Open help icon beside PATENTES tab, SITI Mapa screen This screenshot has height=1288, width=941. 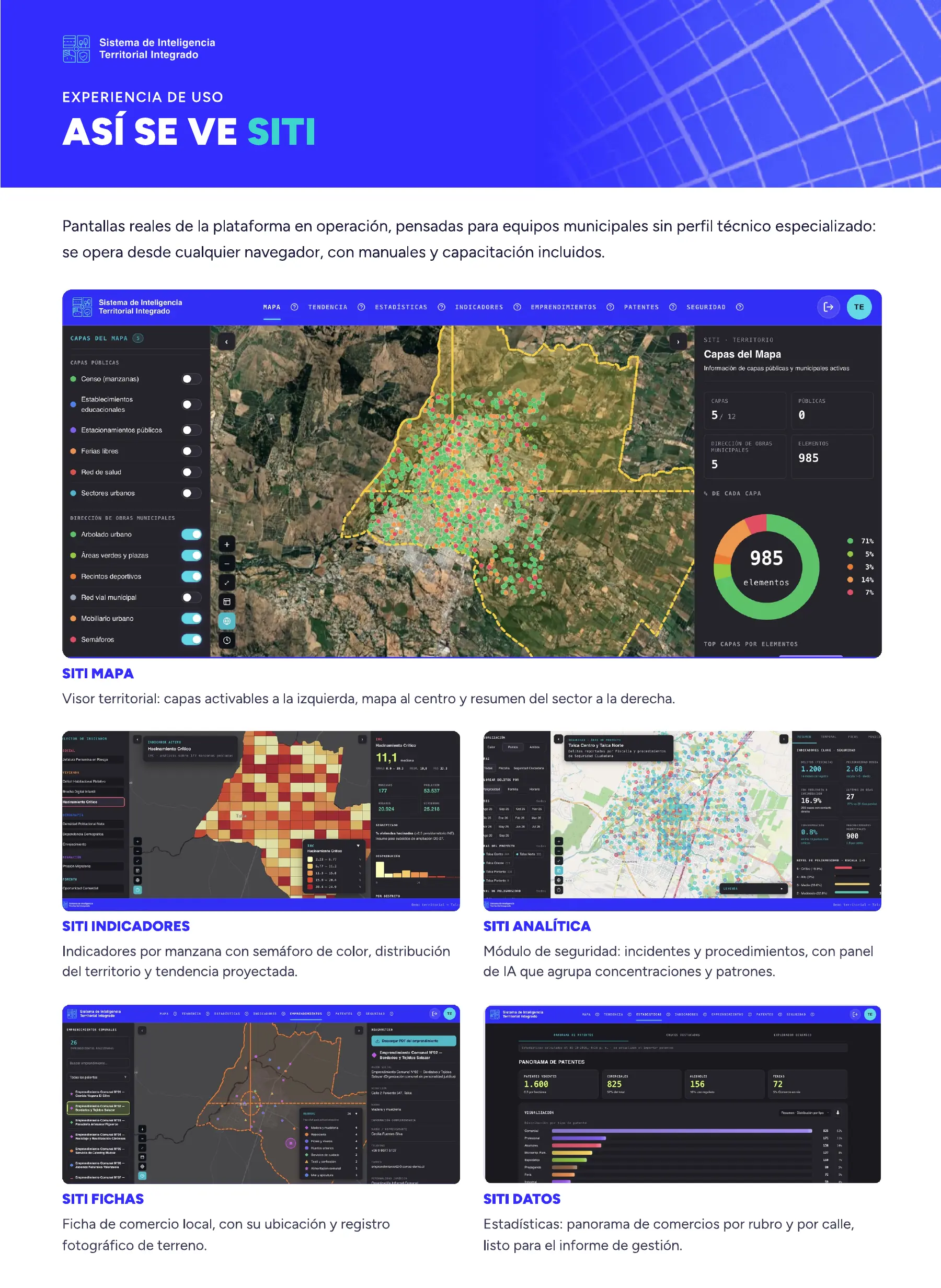tap(673, 307)
